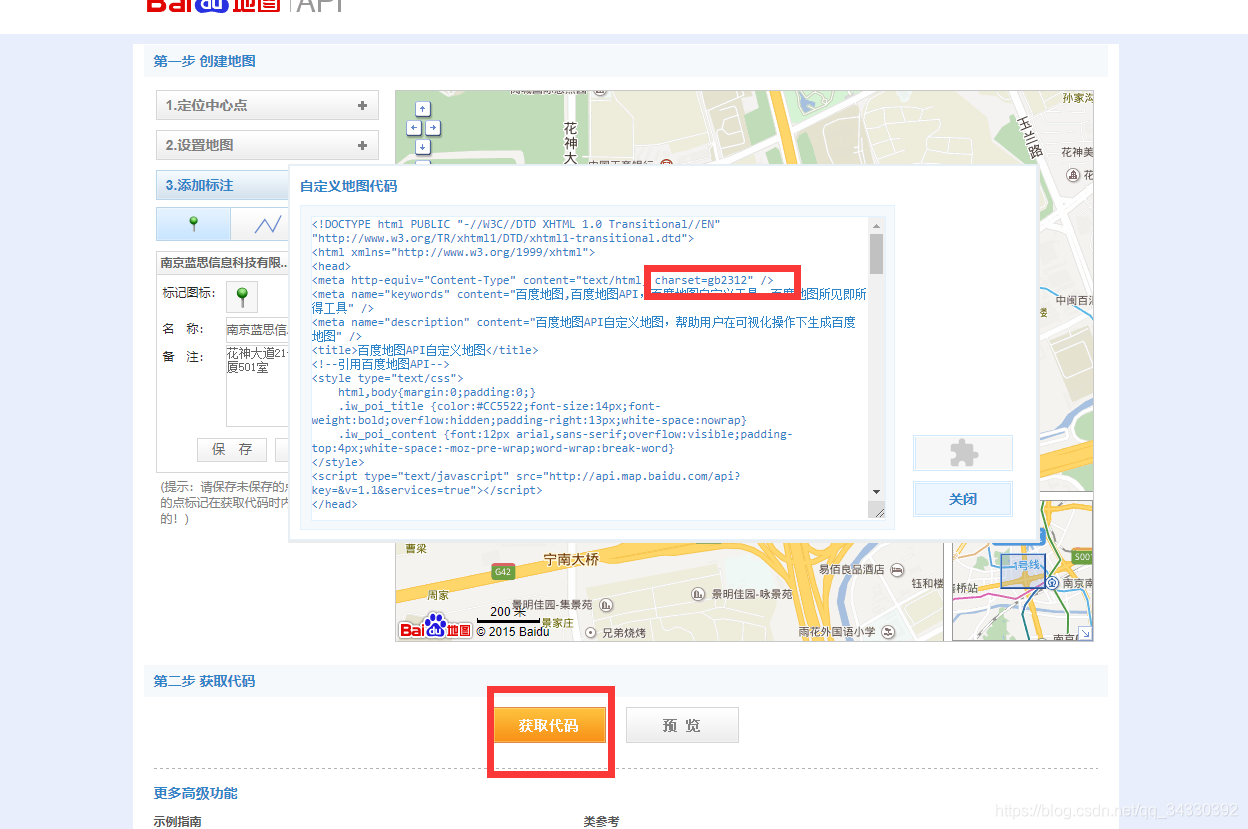Open the 3.添加标注 section header
The height and width of the screenshot is (829, 1248).
point(222,185)
